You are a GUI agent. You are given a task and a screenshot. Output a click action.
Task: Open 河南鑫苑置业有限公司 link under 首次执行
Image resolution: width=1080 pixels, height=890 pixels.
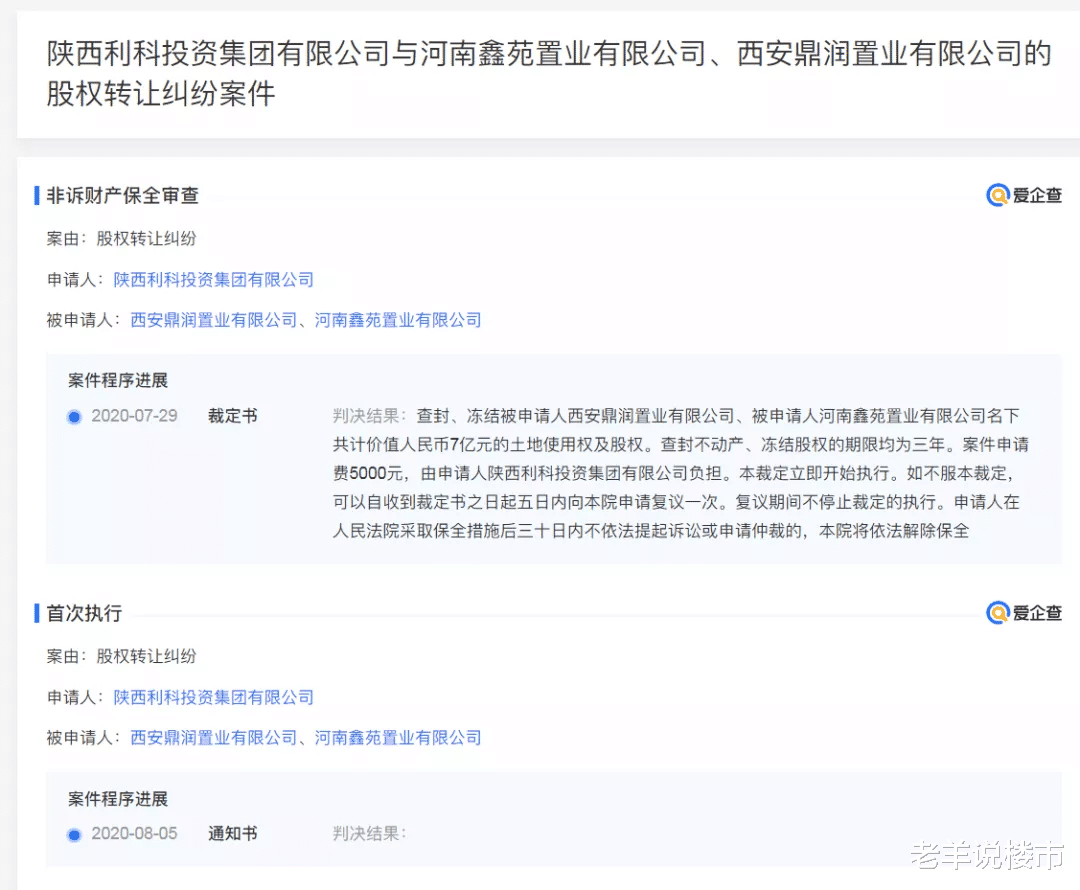tap(398, 738)
